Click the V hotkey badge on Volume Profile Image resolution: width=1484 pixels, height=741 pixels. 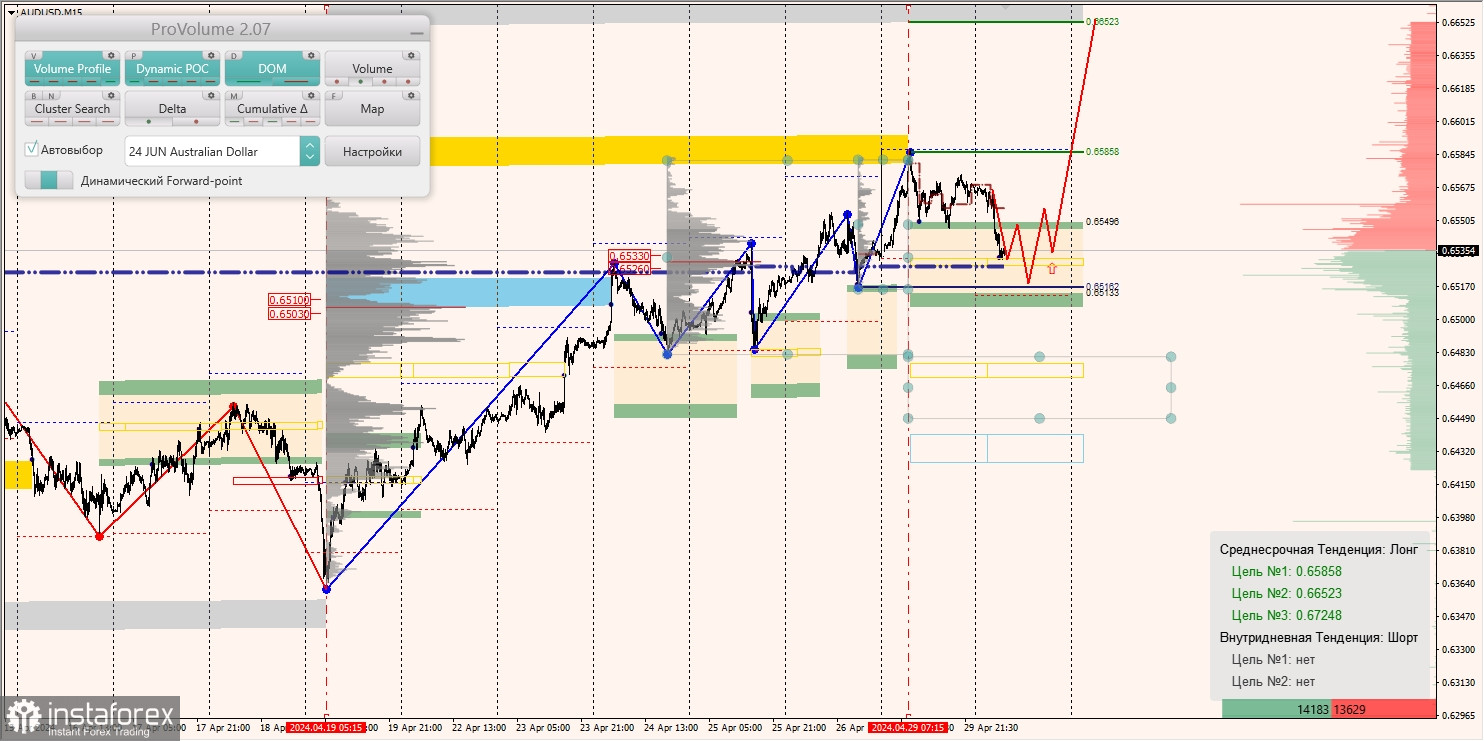[x=35, y=56]
